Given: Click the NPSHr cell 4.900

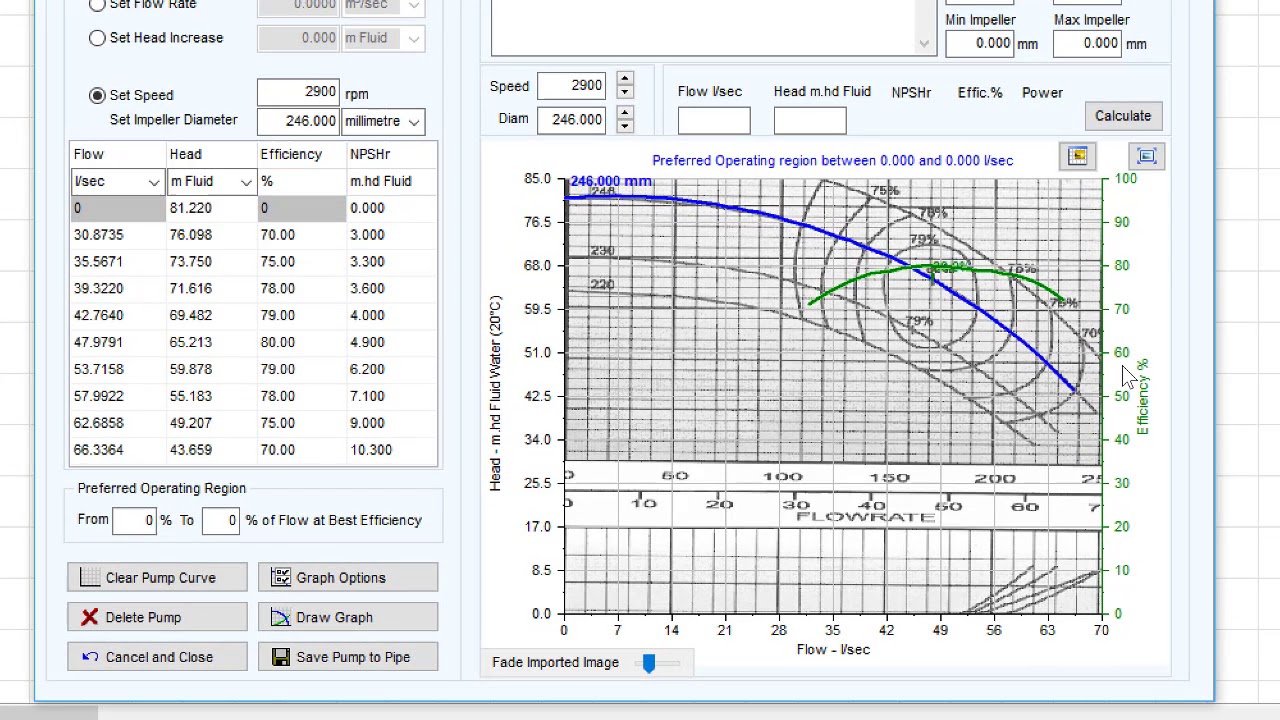Looking at the screenshot, I should (392, 342).
